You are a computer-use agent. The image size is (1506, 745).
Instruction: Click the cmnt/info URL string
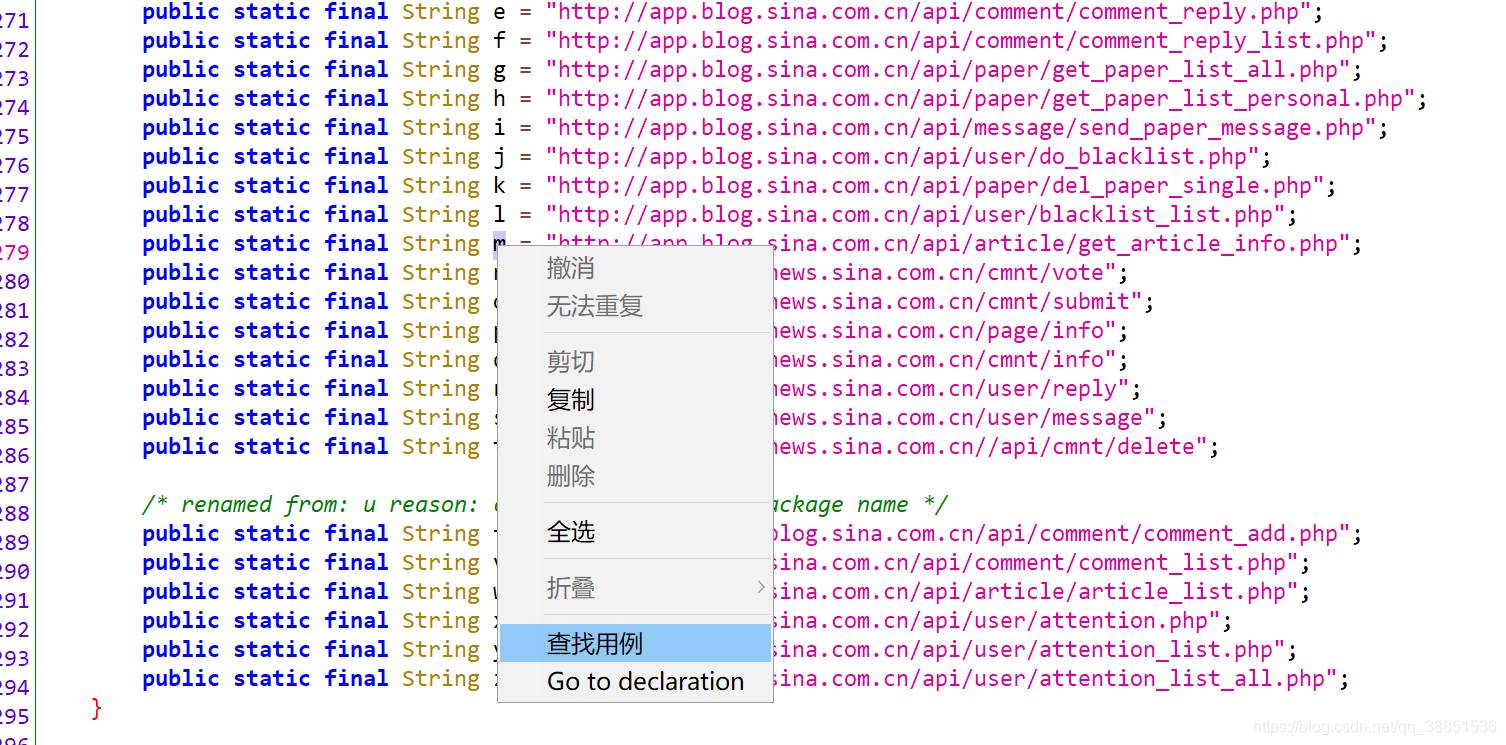pyautogui.click(x=945, y=361)
